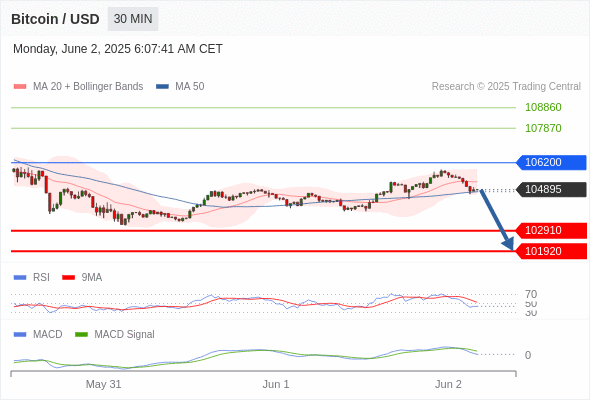The height and width of the screenshot is (400, 590).
Task: Click the 107870 resistance label
Action: click(543, 128)
